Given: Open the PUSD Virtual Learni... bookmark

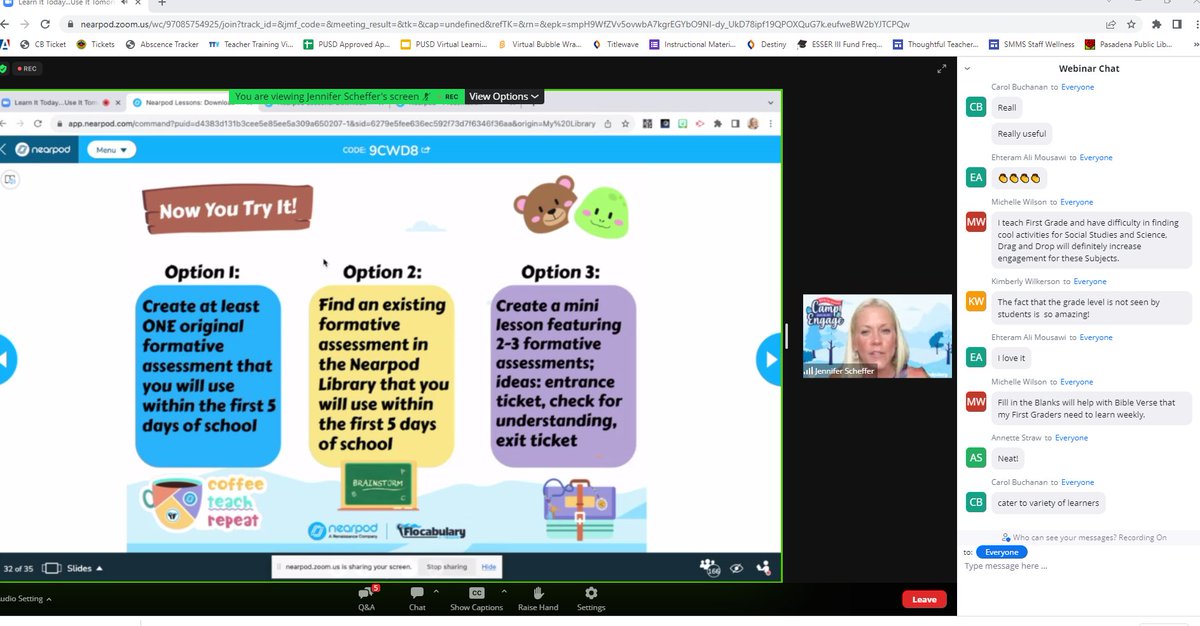Looking at the screenshot, I should [x=445, y=44].
